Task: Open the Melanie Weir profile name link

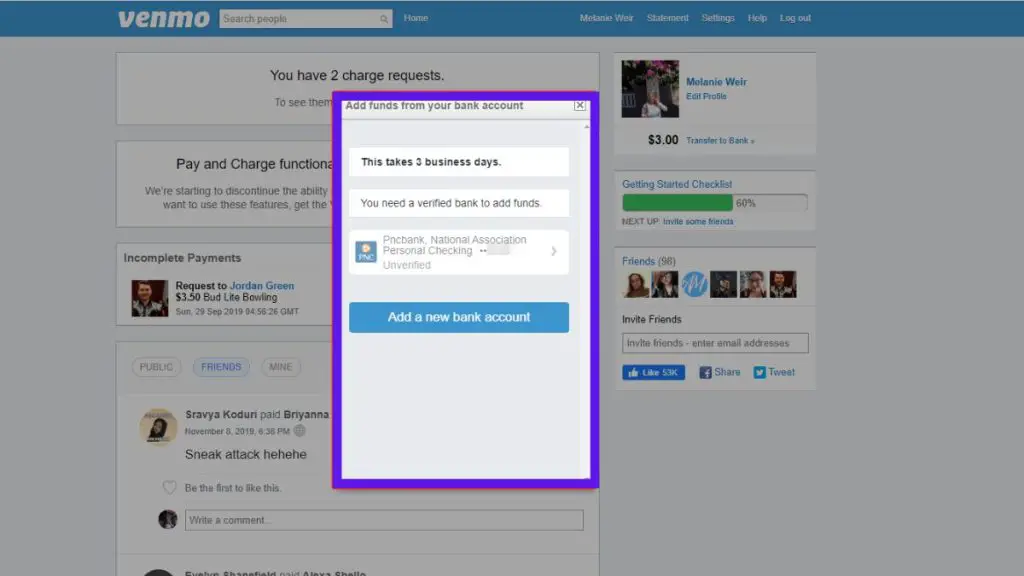Action: (716, 82)
